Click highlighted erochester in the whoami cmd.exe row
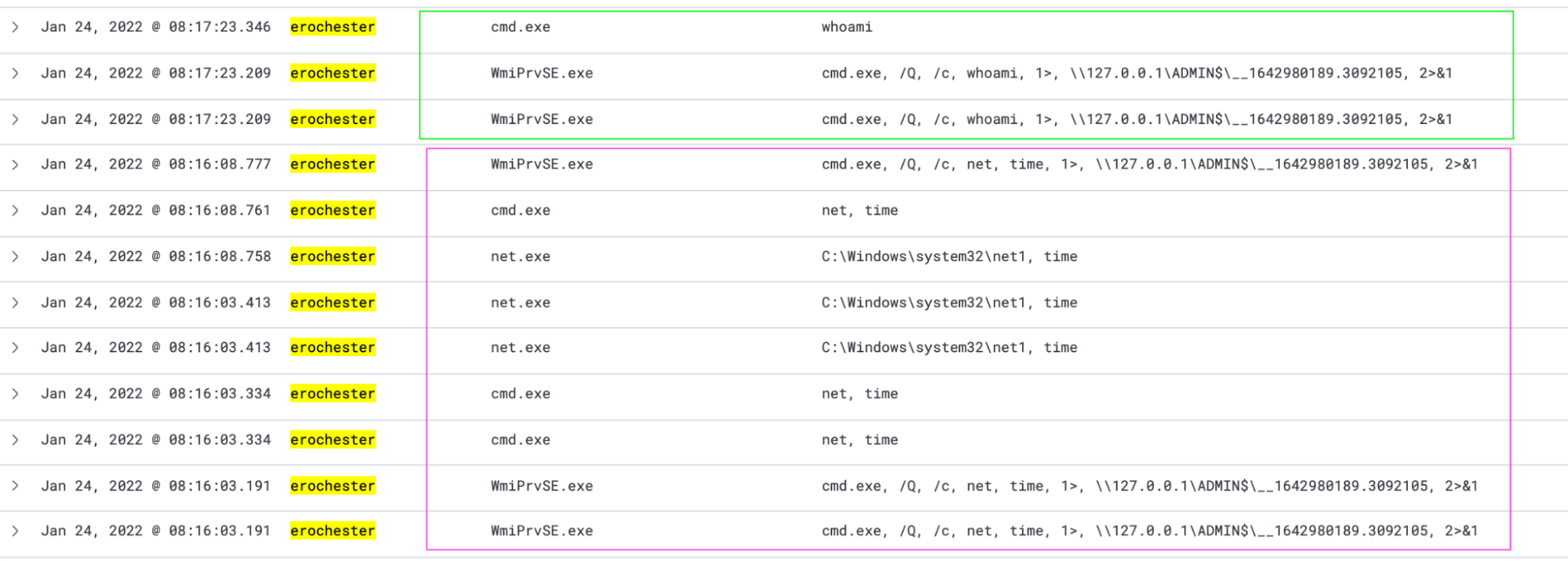The image size is (1568, 561). pos(333,27)
